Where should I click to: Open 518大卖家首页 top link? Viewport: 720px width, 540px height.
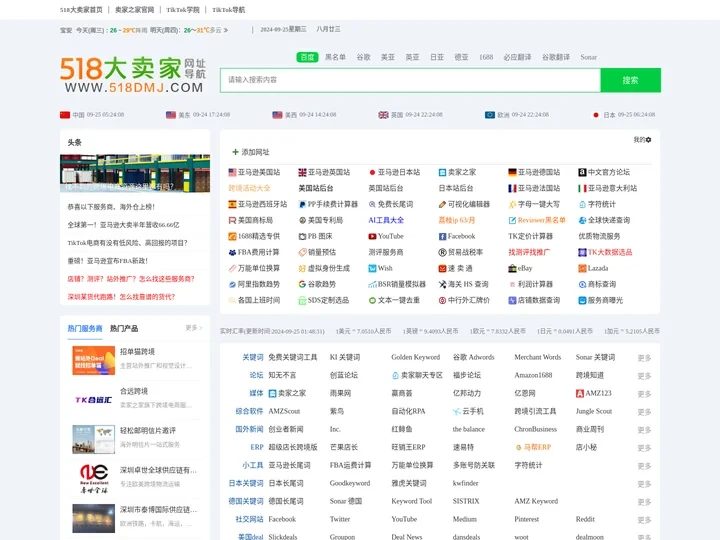click(81, 10)
